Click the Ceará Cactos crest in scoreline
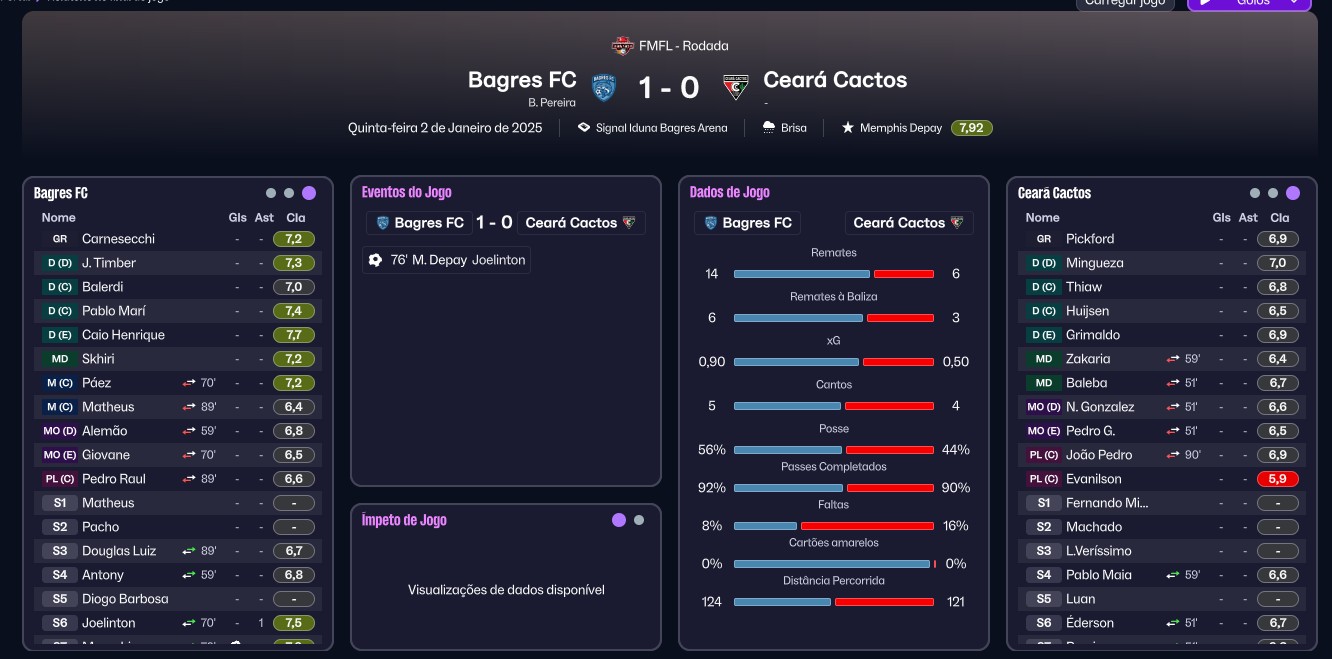1332x659 pixels. (736, 88)
